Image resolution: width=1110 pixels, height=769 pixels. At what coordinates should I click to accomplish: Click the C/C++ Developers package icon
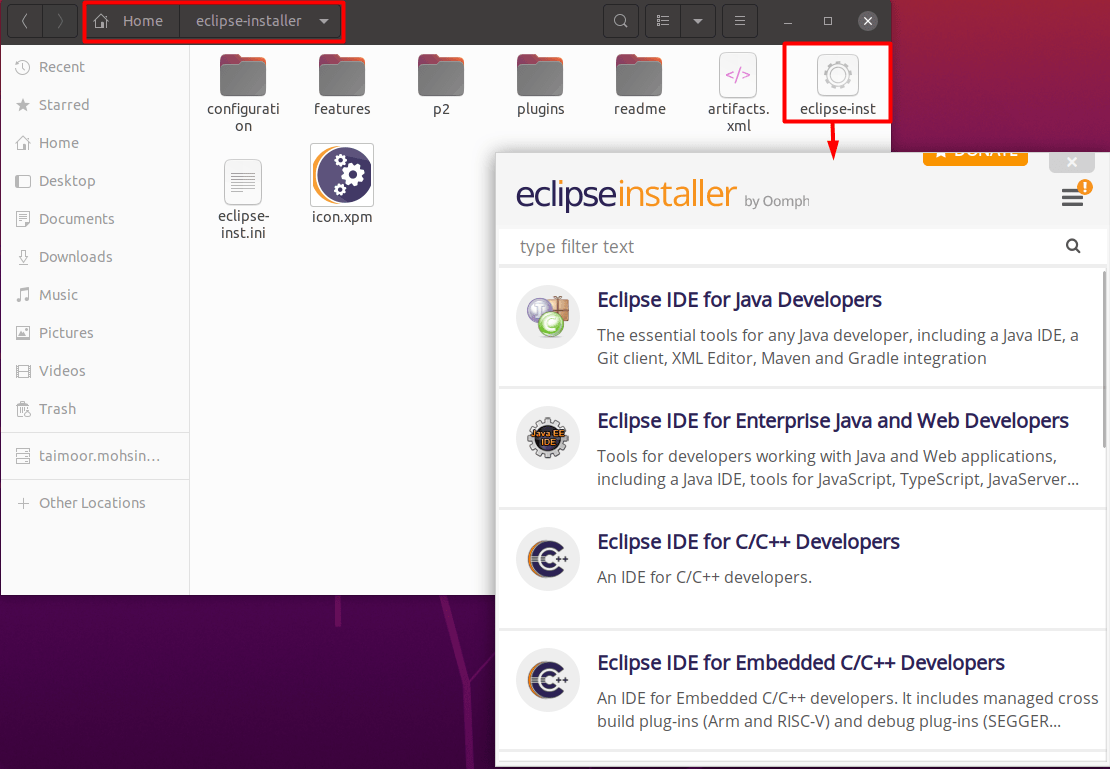coord(548,559)
